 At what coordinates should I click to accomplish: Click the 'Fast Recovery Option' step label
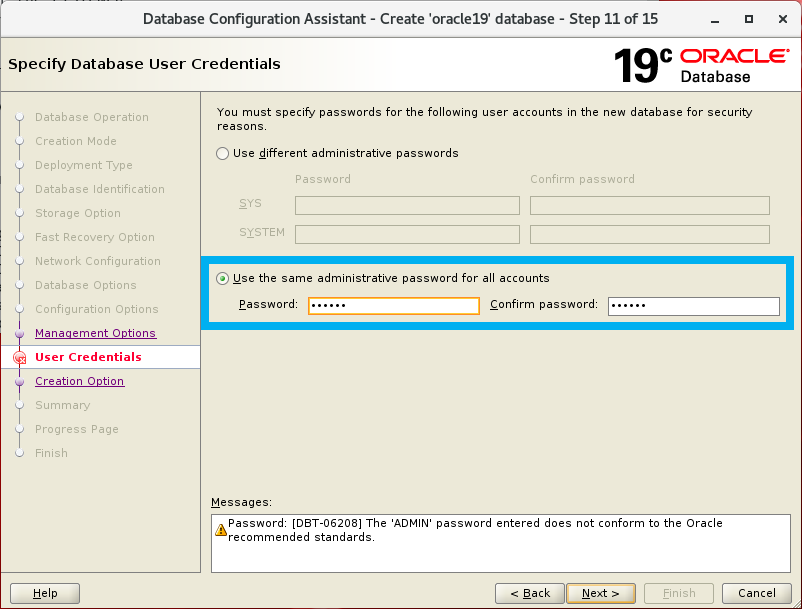pos(95,237)
